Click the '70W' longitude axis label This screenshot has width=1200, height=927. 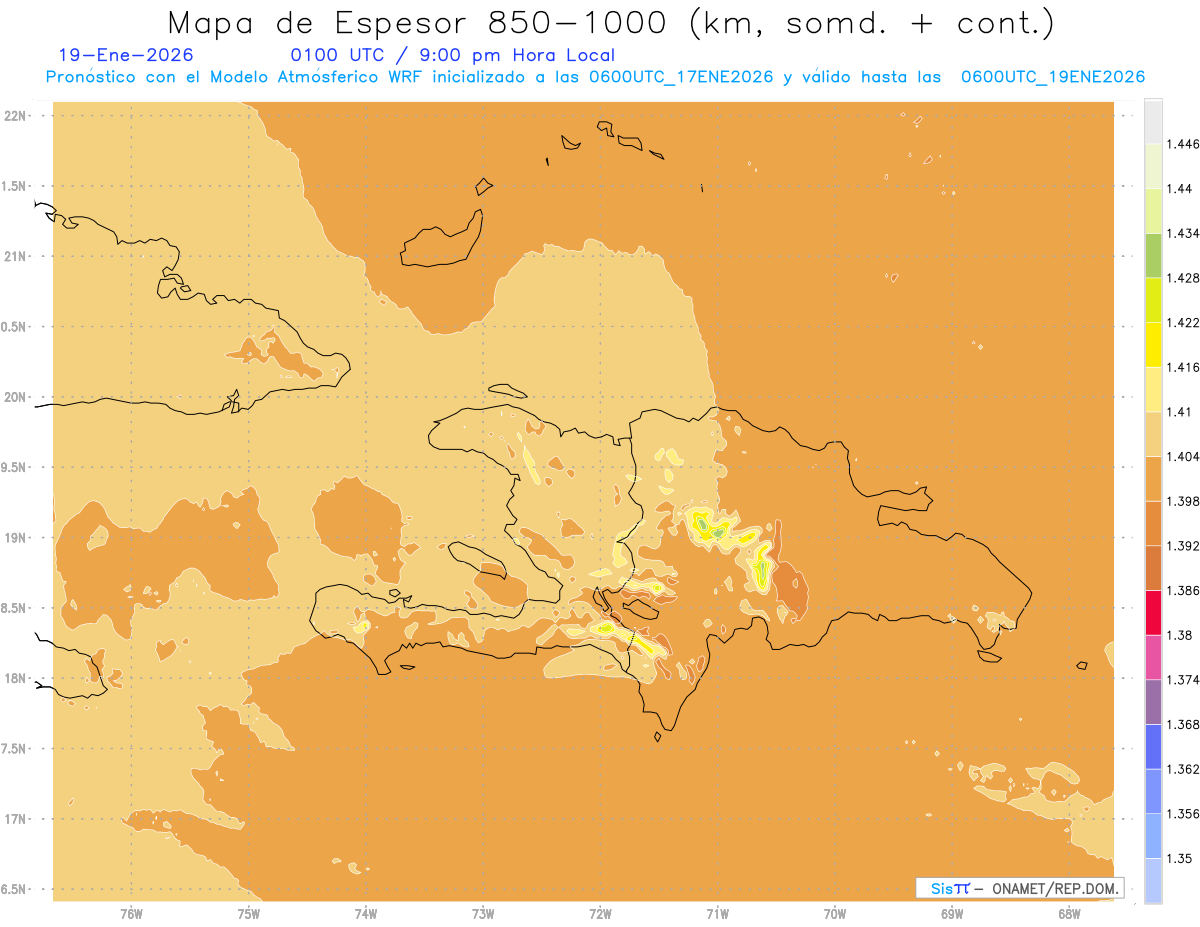point(835,913)
